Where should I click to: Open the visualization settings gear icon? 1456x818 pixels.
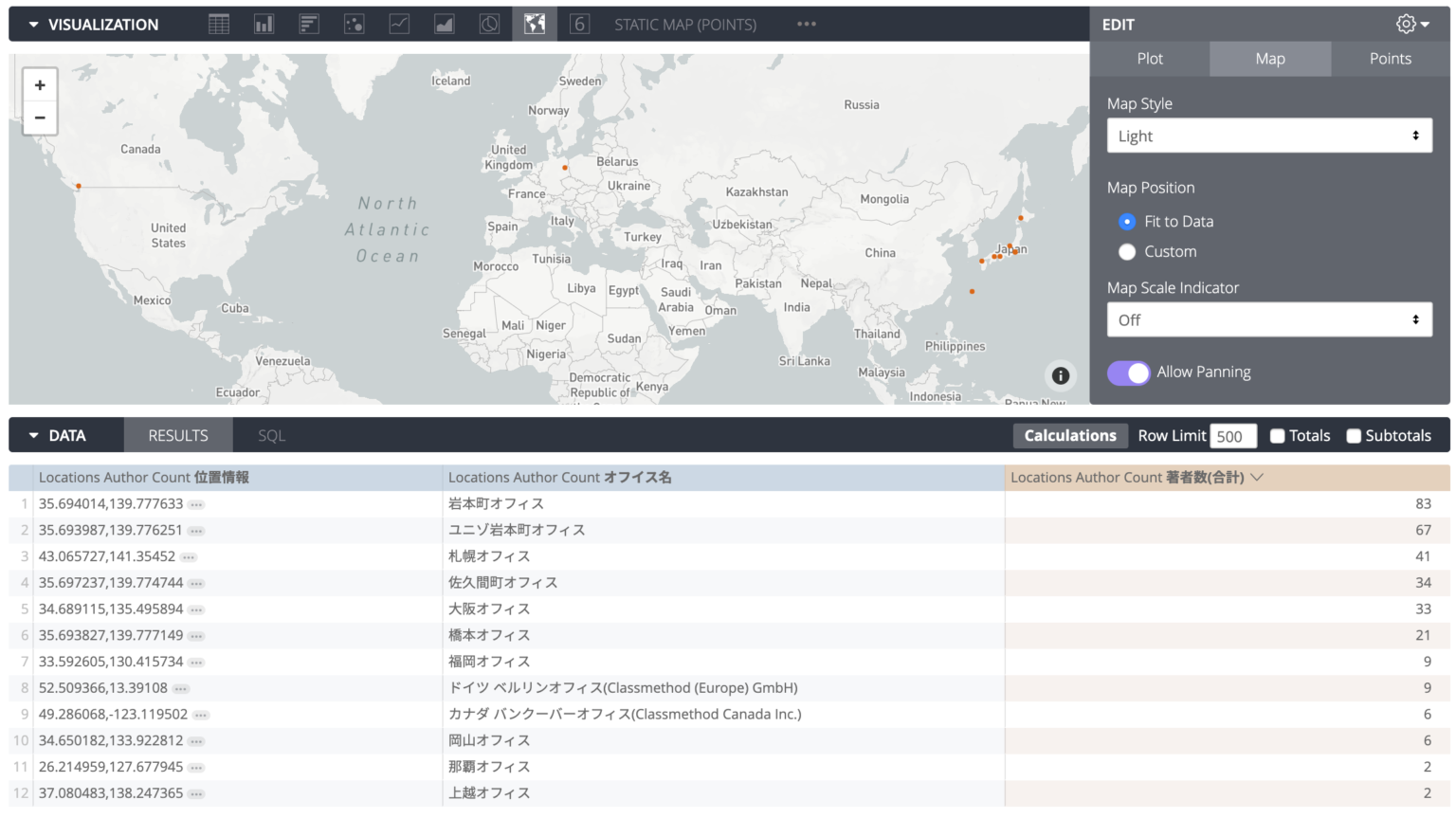[1406, 24]
